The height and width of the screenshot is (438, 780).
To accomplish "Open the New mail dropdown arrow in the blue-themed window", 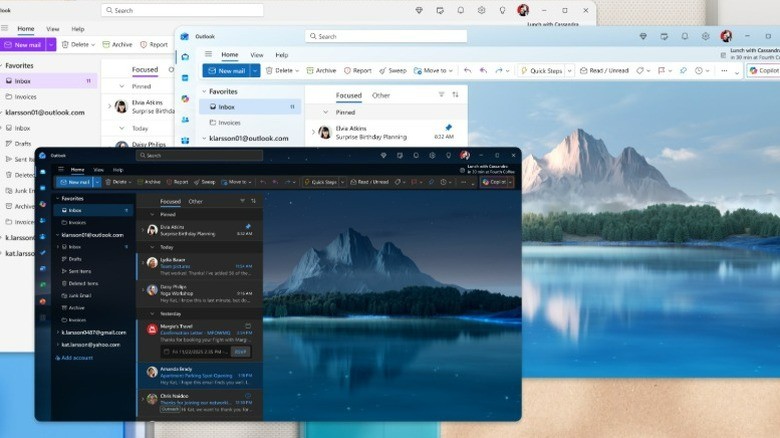I will (x=255, y=71).
